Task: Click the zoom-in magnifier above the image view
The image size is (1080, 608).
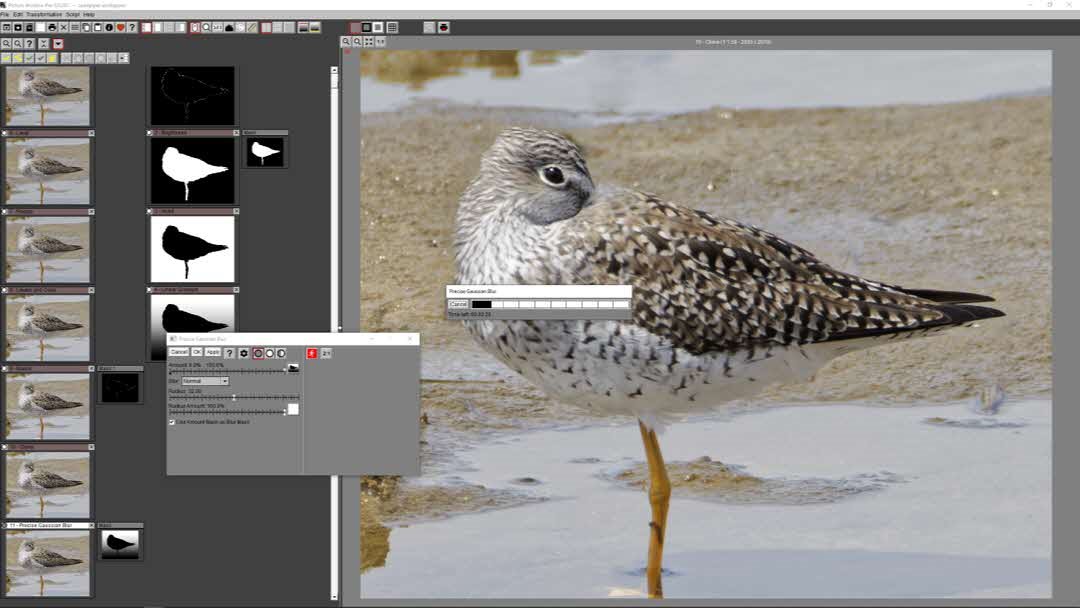Action: pos(346,42)
